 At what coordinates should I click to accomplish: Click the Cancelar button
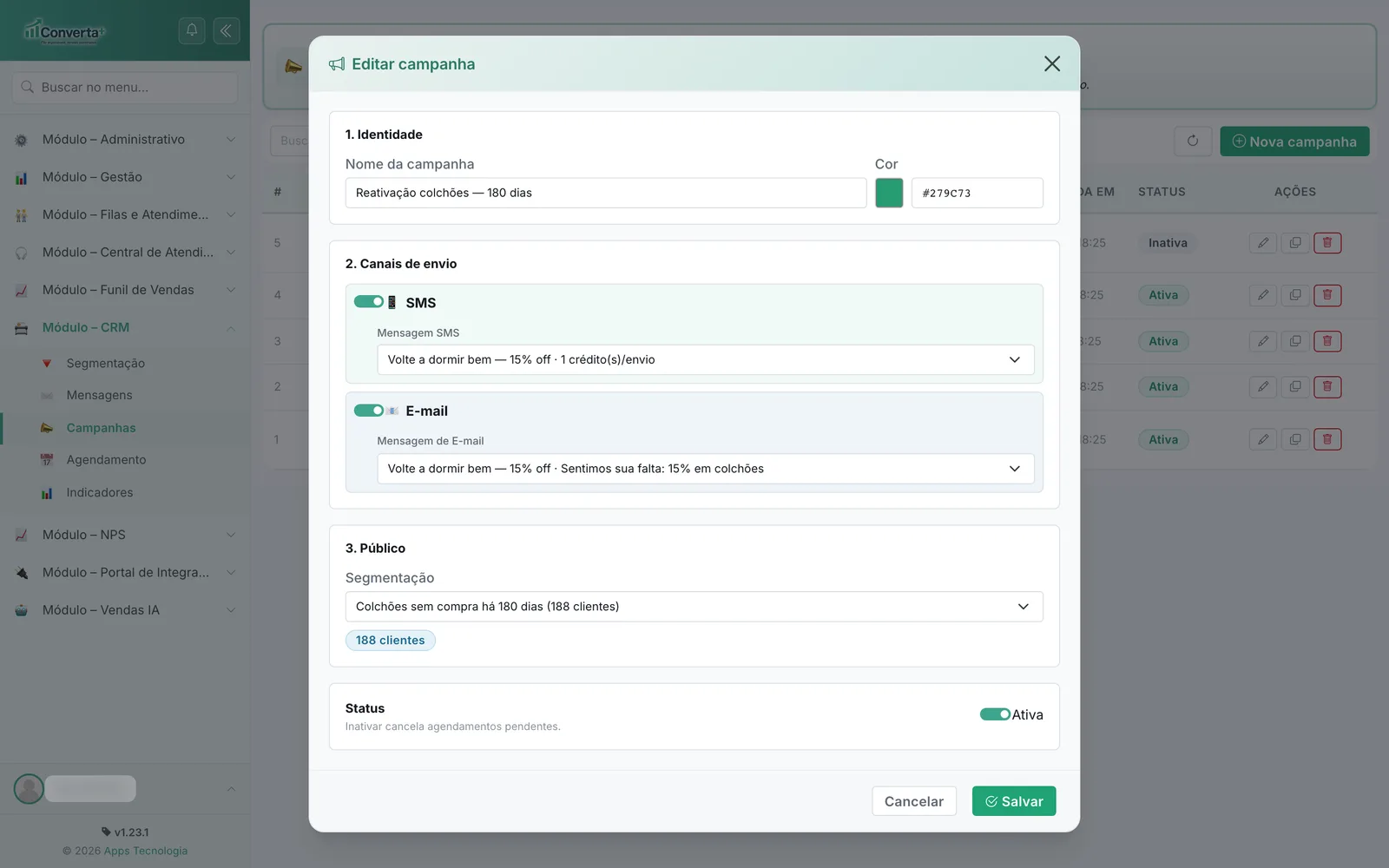click(x=914, y=801)
